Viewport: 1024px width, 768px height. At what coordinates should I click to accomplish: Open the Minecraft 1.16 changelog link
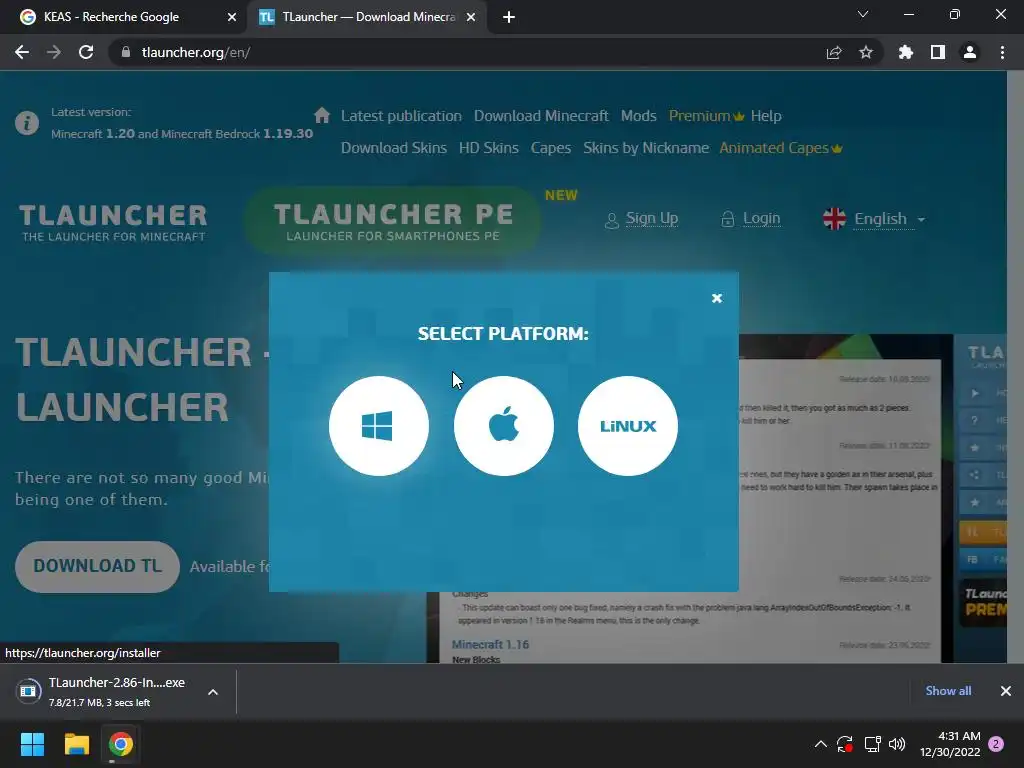click(490, 645)
